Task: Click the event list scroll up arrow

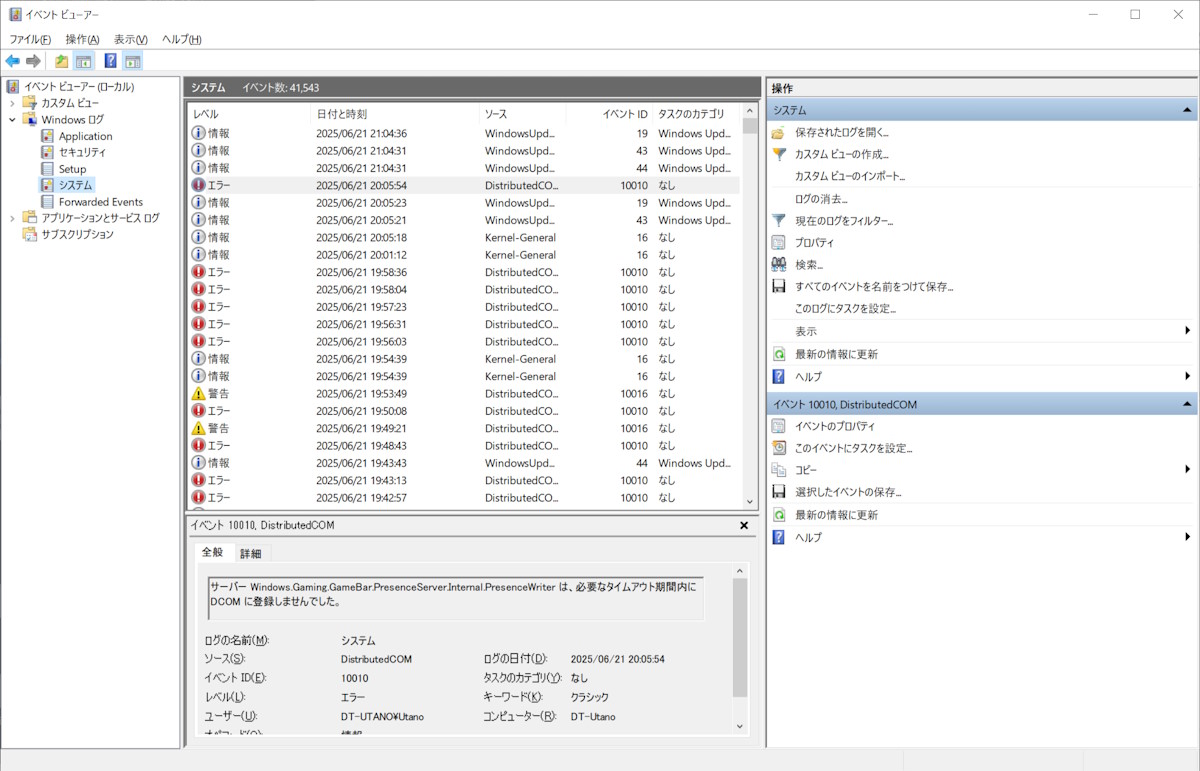Action: point(750,111)
